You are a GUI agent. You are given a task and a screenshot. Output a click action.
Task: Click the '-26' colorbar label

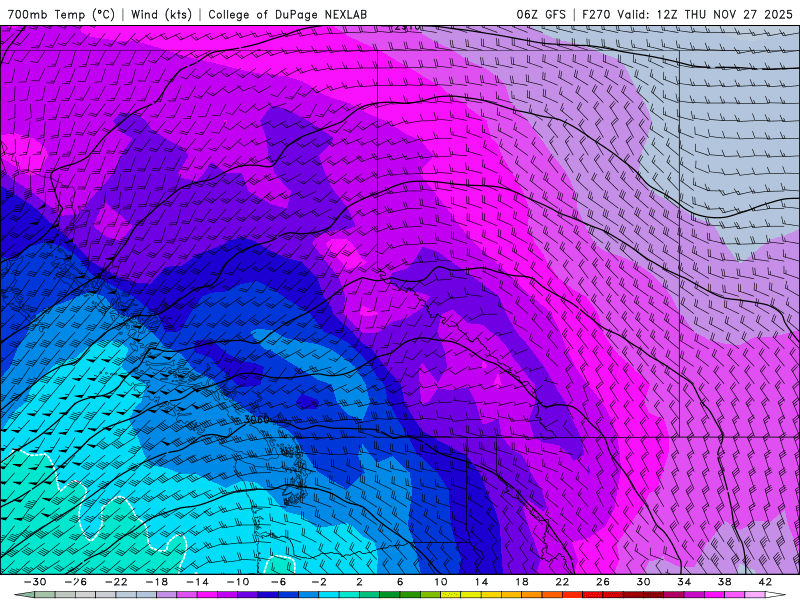76,582
